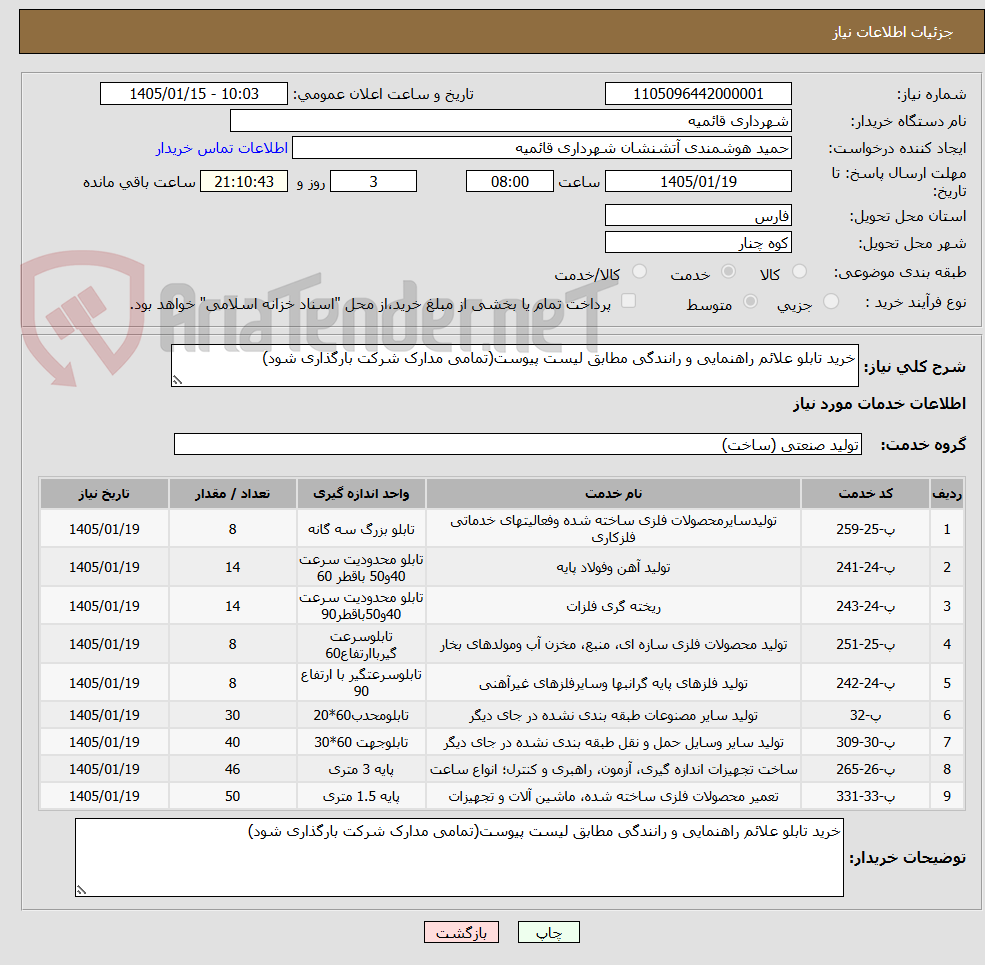Select the متوسط purchase type radio
Viewport: 985px width, 965px height.
pyautogui.click(x=750, y=302)
